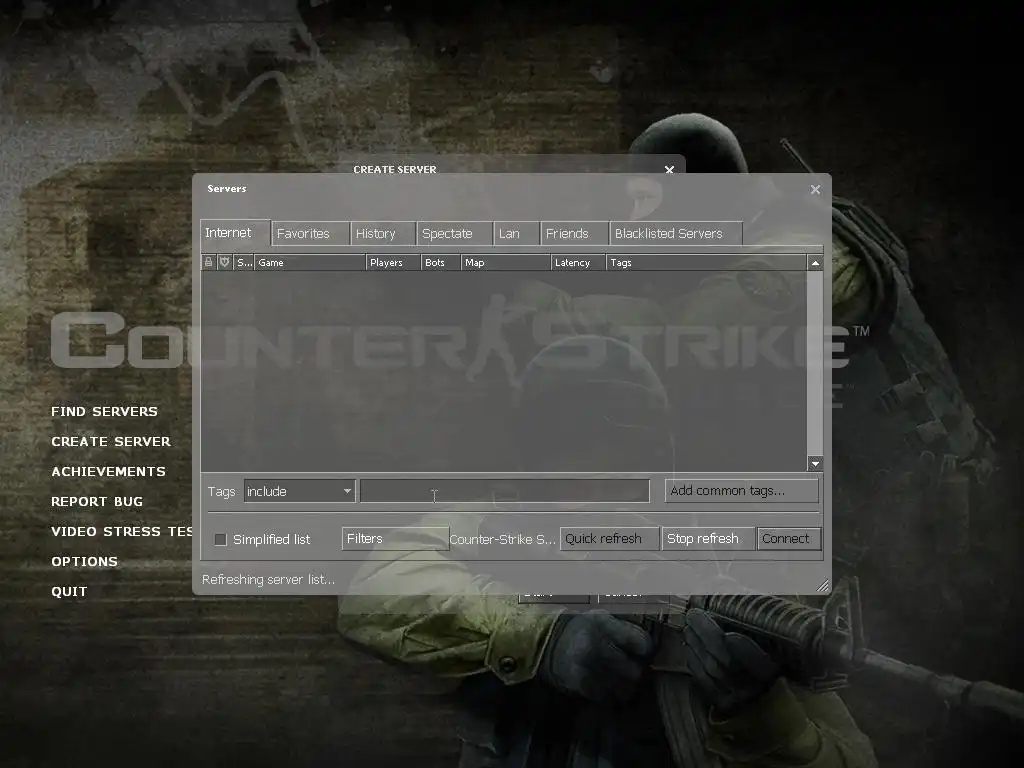This screenshot has width=1024, height=768.
Task: Sort by the Latency column header
Action: tap(579, 263)
